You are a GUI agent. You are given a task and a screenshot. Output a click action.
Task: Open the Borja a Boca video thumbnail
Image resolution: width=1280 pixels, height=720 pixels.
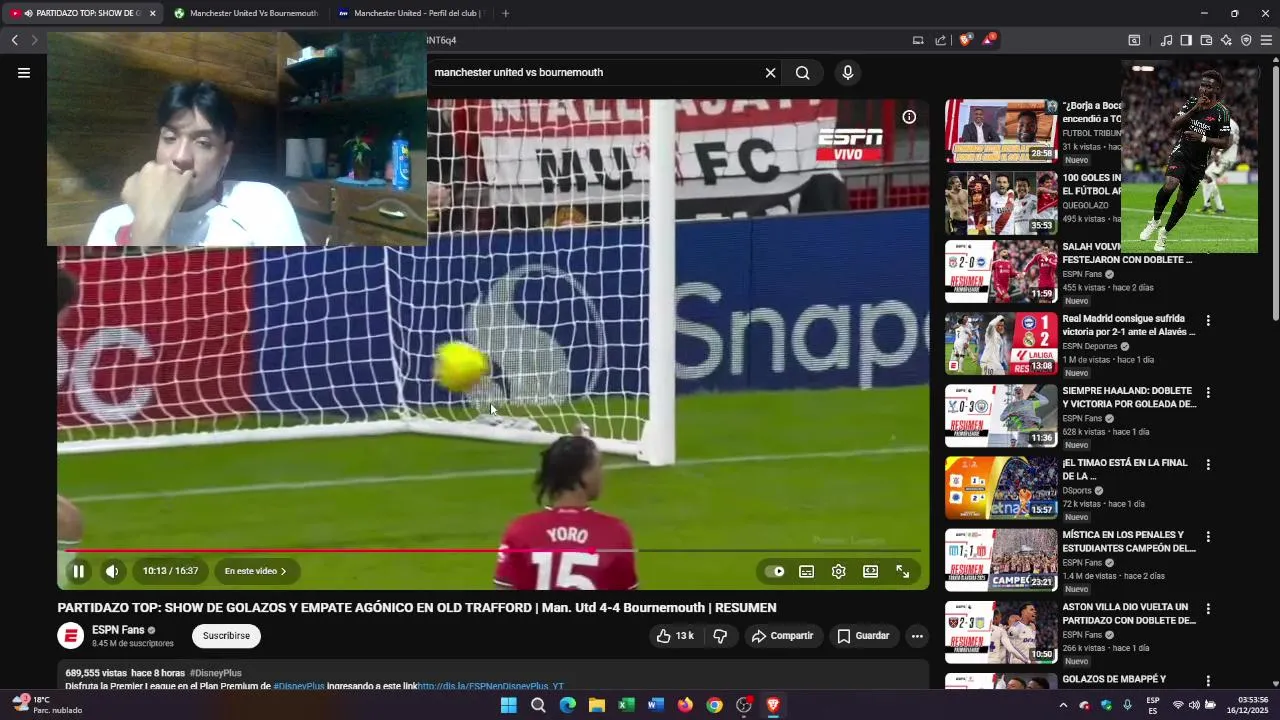1001,130
